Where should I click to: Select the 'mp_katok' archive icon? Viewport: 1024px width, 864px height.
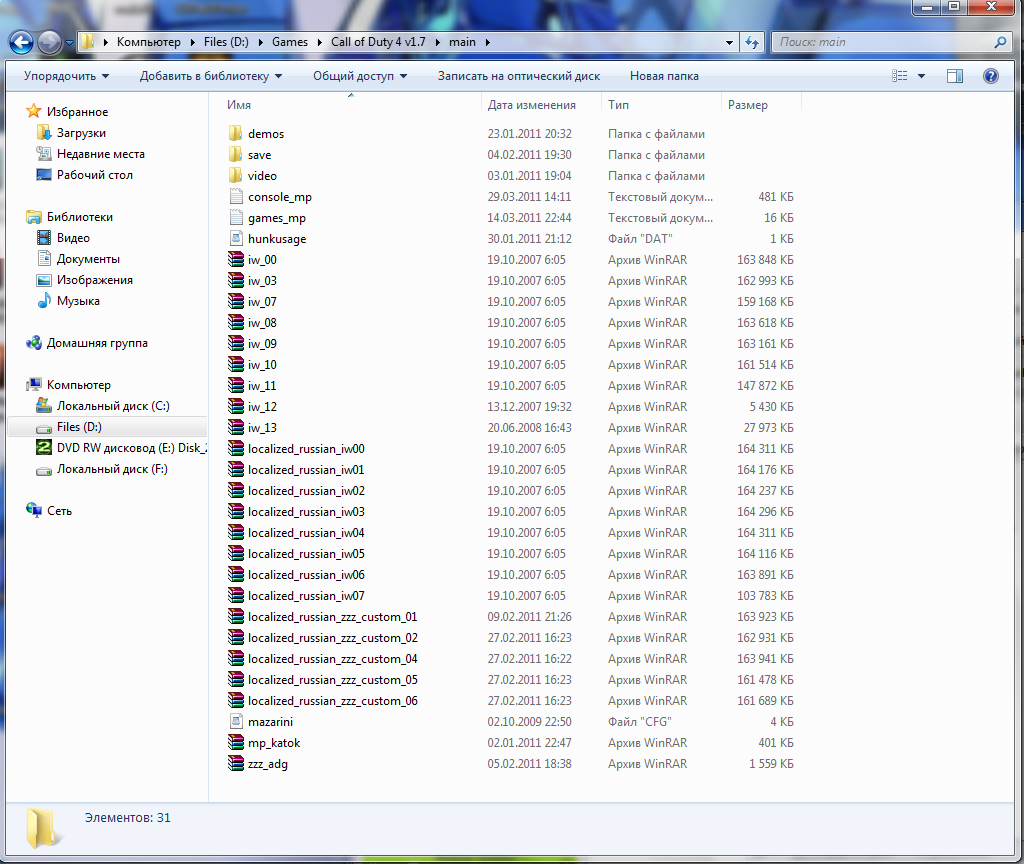[236, 742]
